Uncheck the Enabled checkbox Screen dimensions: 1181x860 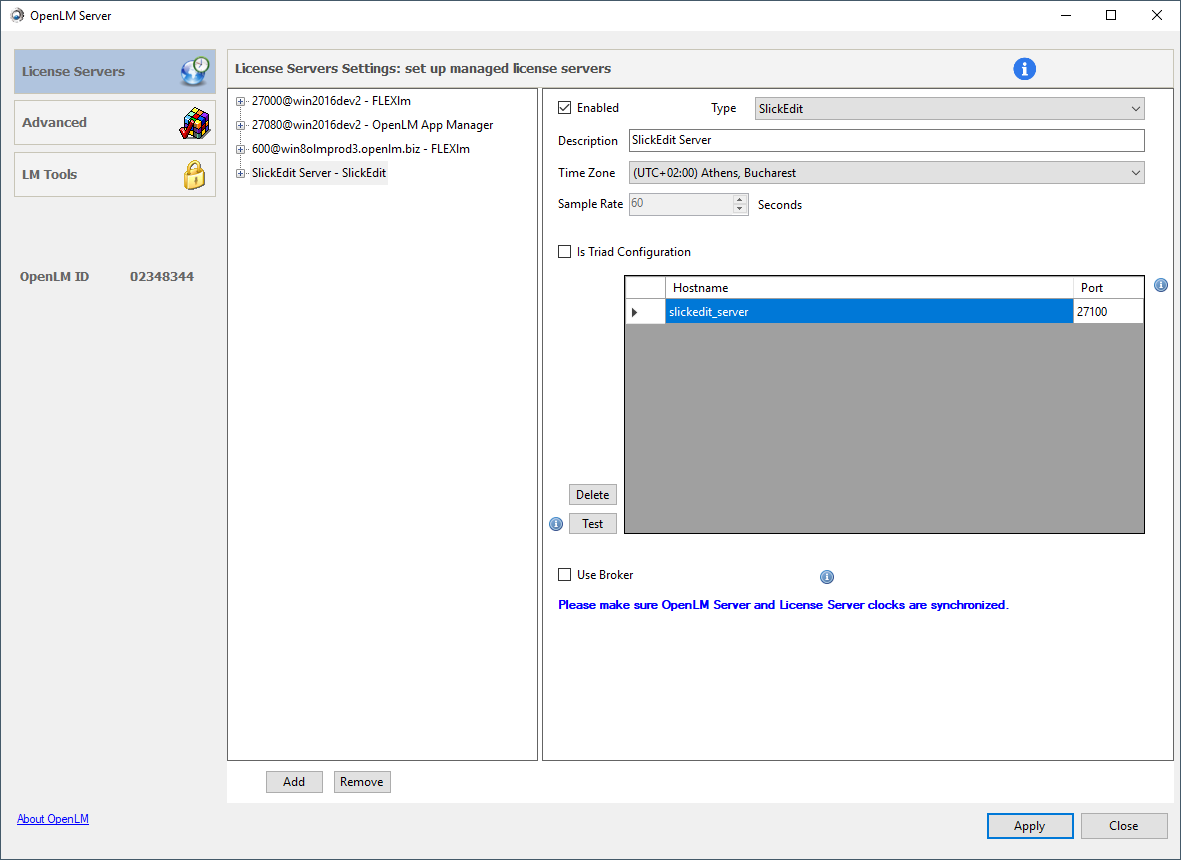[x=564, y=107]
